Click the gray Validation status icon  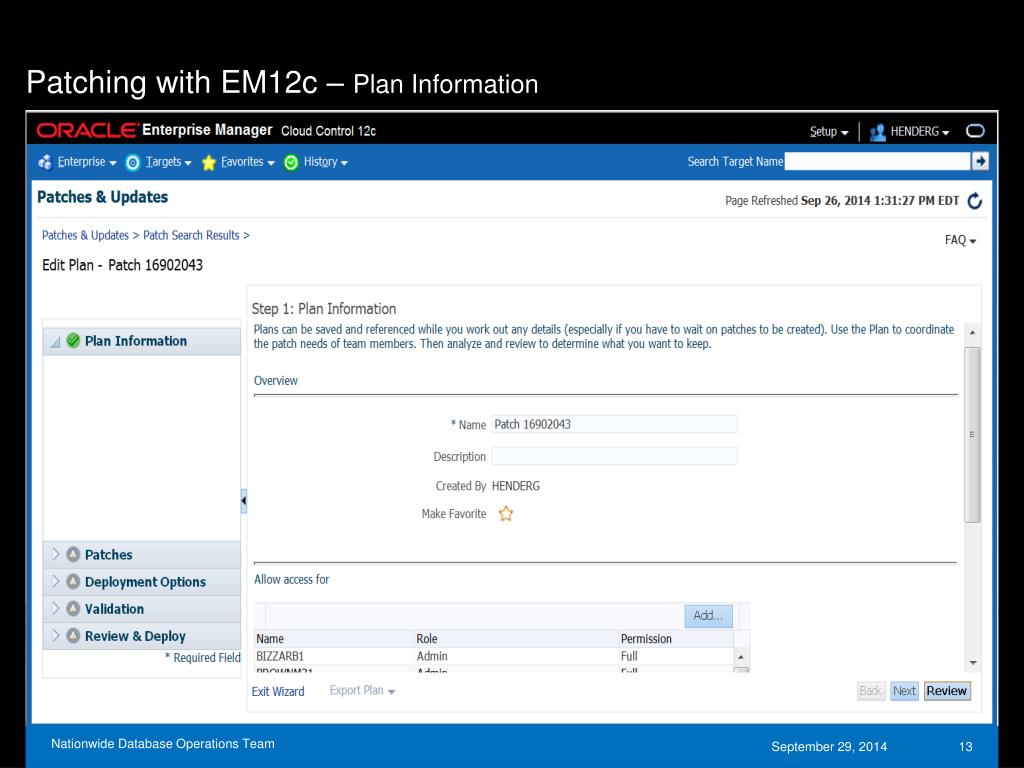tap(73, 609)
